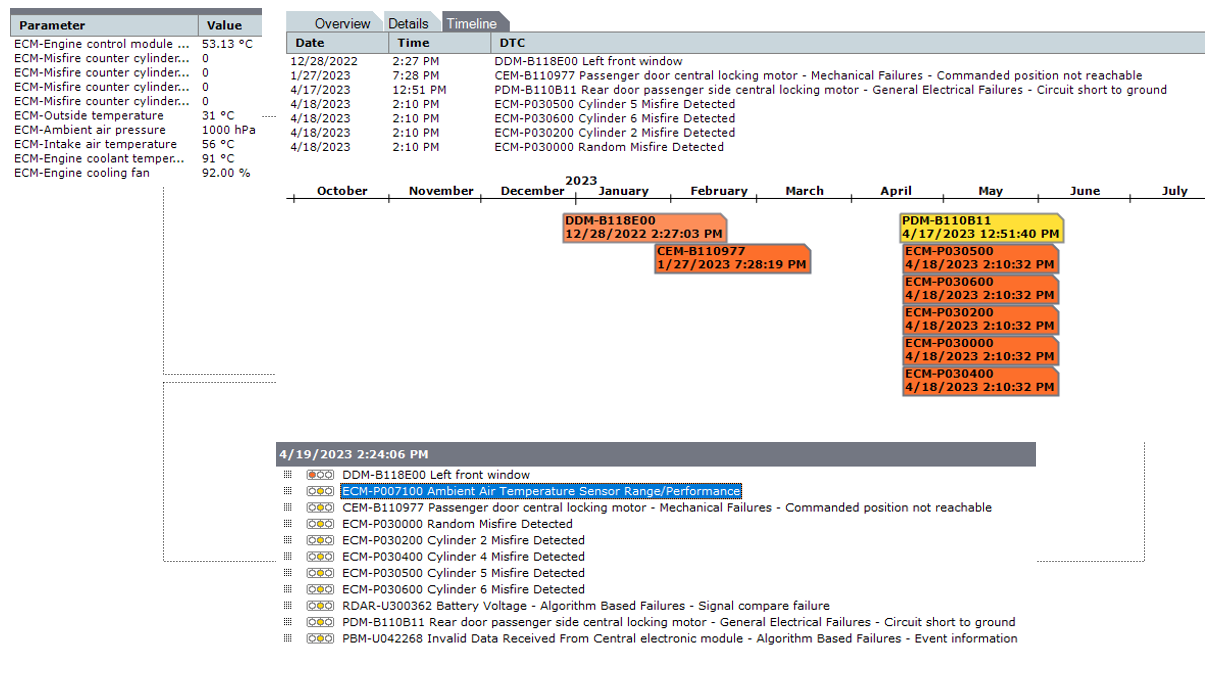
Task: Click status icon beside ECM-P007100 Ambient Air Temperature
Action: pos(320,492)
